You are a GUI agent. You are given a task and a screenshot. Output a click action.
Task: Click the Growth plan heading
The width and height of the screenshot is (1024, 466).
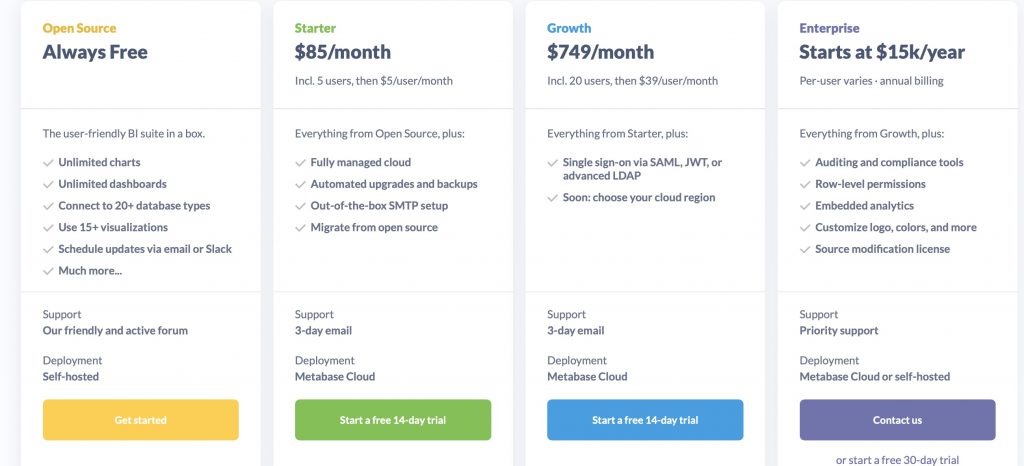click(x=569, y=28)
